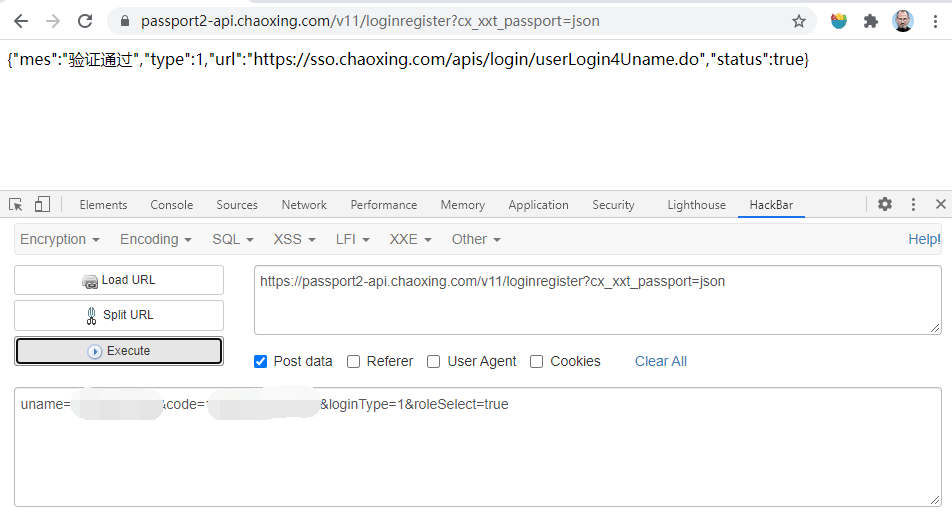Open the Chrome profile avatar
The height and width of the screenshot is (524, 952).
click(x=903, y=21)
